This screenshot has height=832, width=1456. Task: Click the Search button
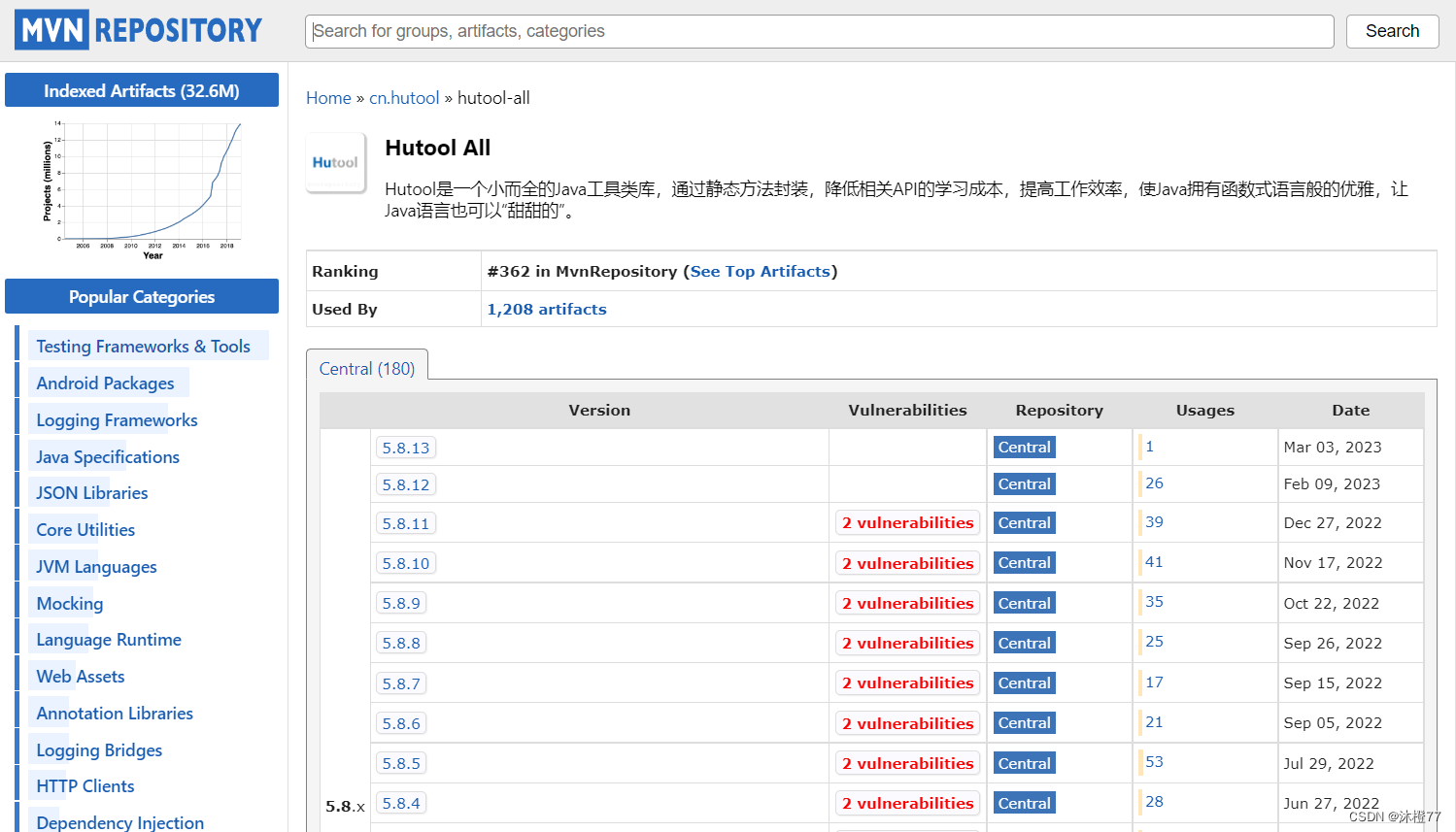1392,31
